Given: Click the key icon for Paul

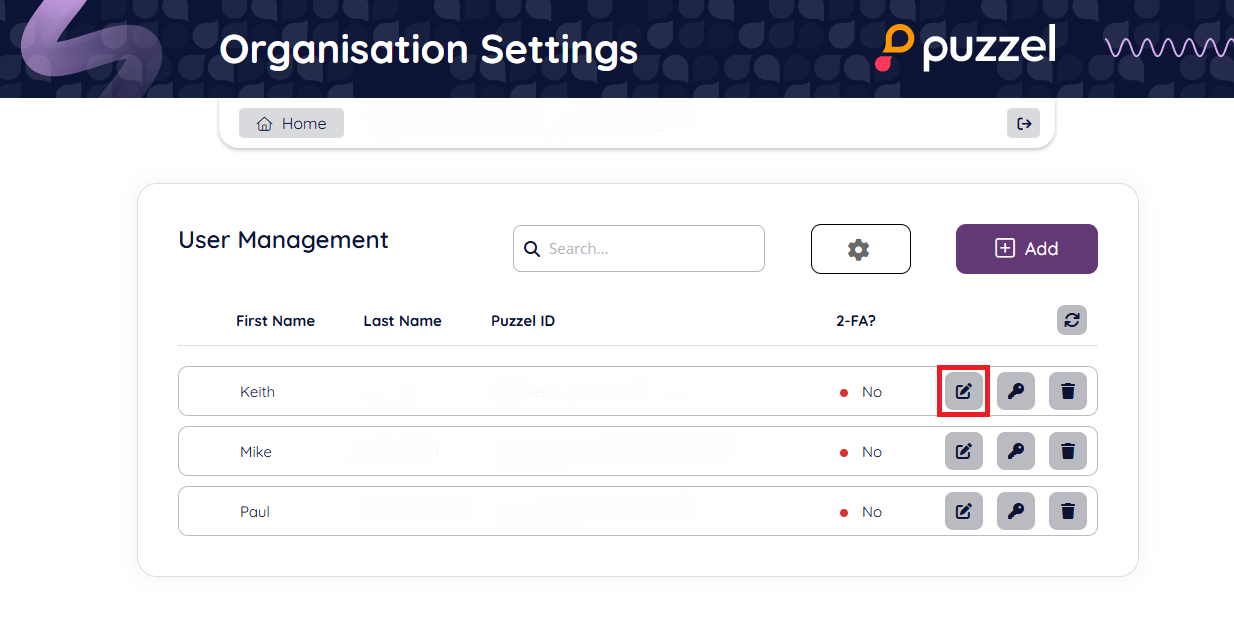Looking at the screenshot, I should [1016, 512].
